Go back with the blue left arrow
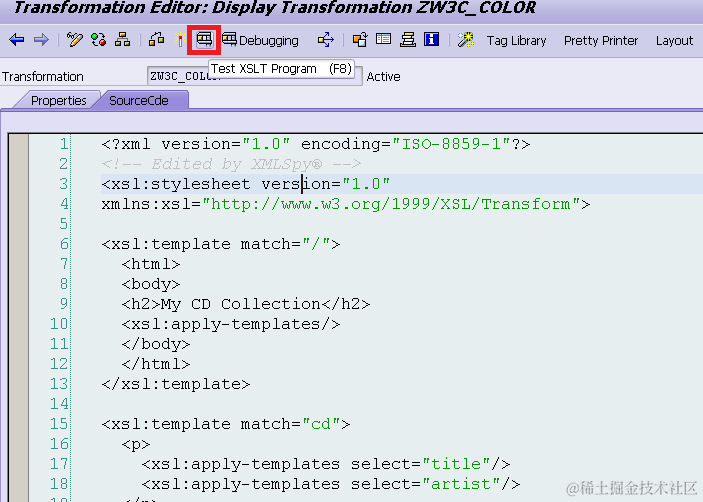The height and width of the screenshot is (502, 703). pos(17,40)
